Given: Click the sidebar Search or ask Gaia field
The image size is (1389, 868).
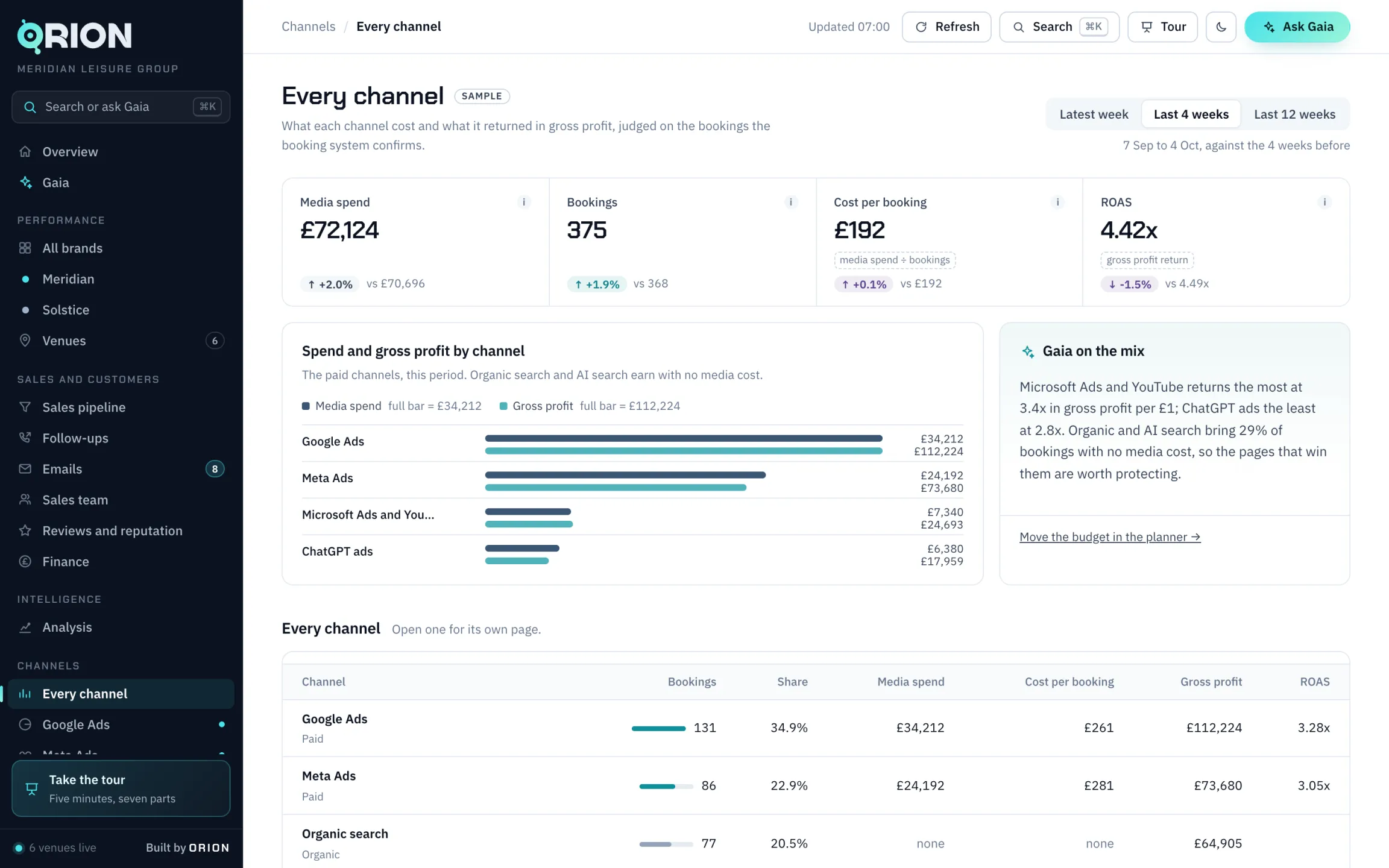Looking at the screenshot, I should pyautogui.click(x=121, y=107).
